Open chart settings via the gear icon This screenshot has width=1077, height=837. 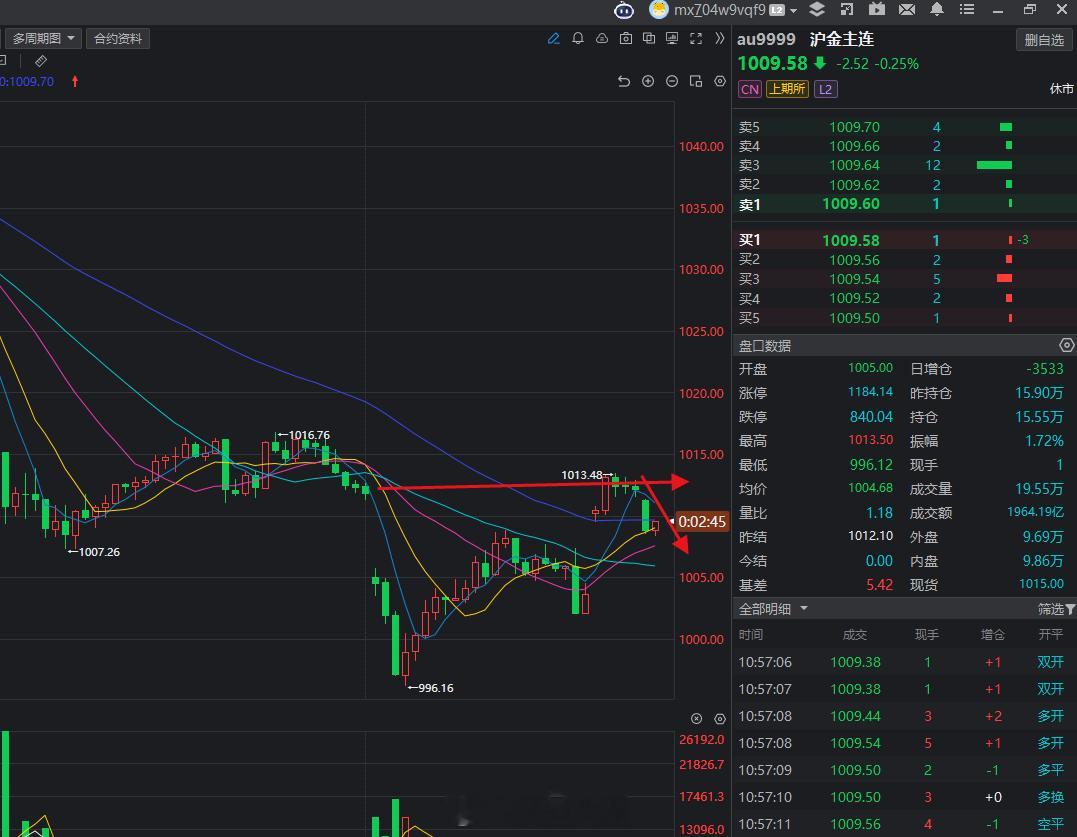(x=719, y=81)
